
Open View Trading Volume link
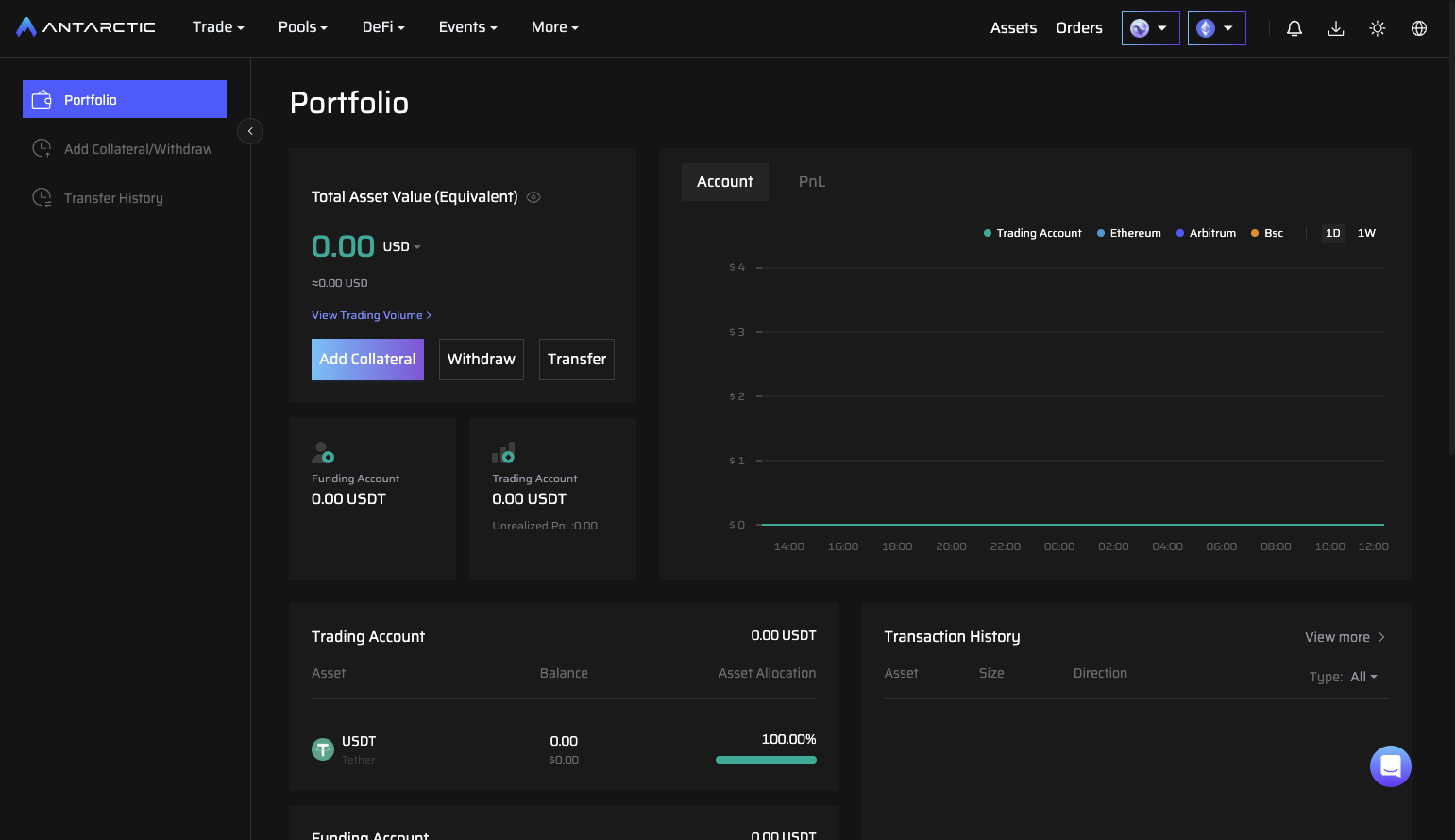(x=371, y=315)
